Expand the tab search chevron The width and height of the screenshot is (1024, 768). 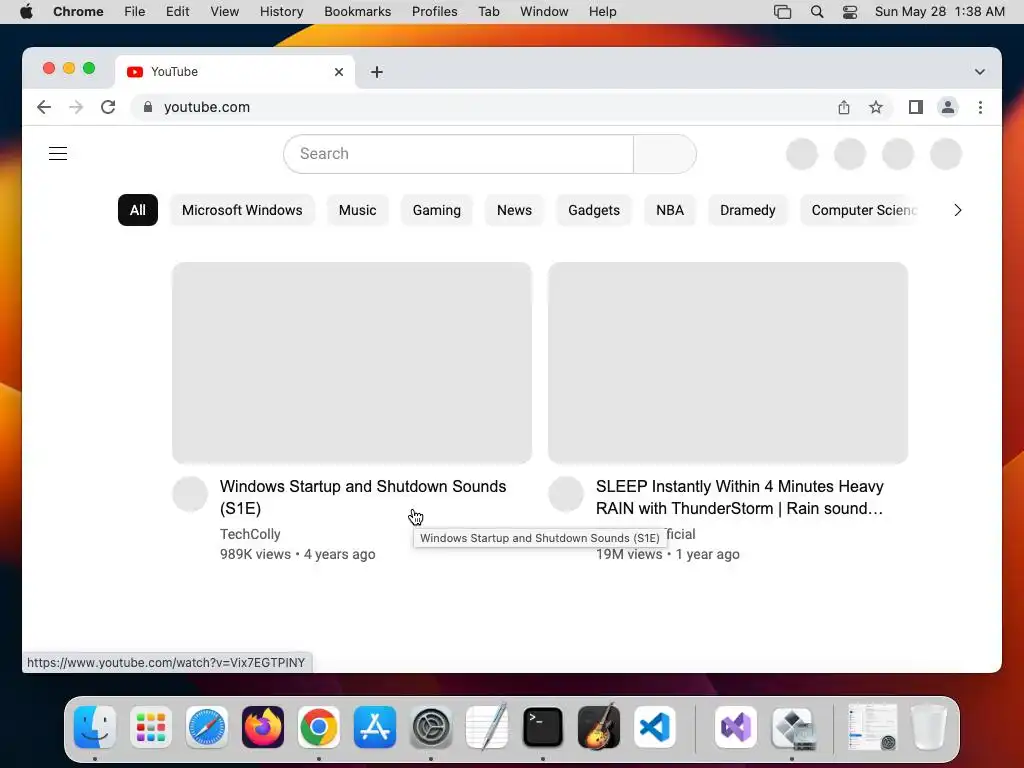click(980, 72)
